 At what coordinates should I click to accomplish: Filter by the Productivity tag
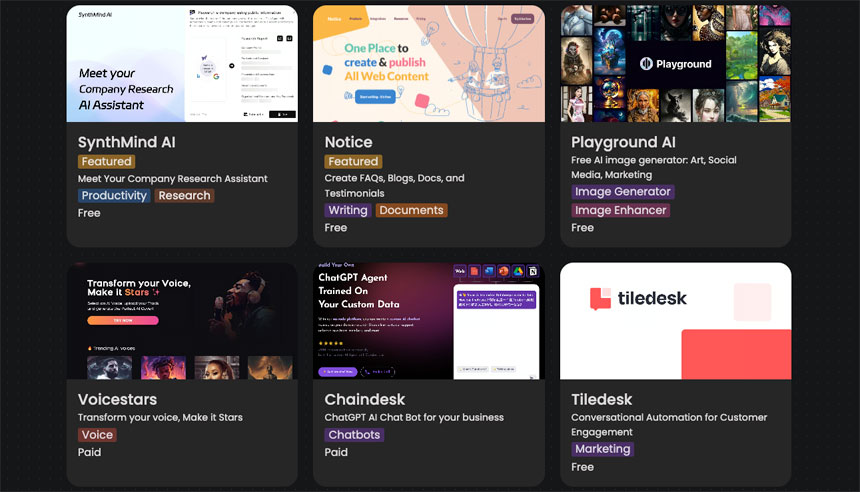pyautogui.click(x=114, y=196)
